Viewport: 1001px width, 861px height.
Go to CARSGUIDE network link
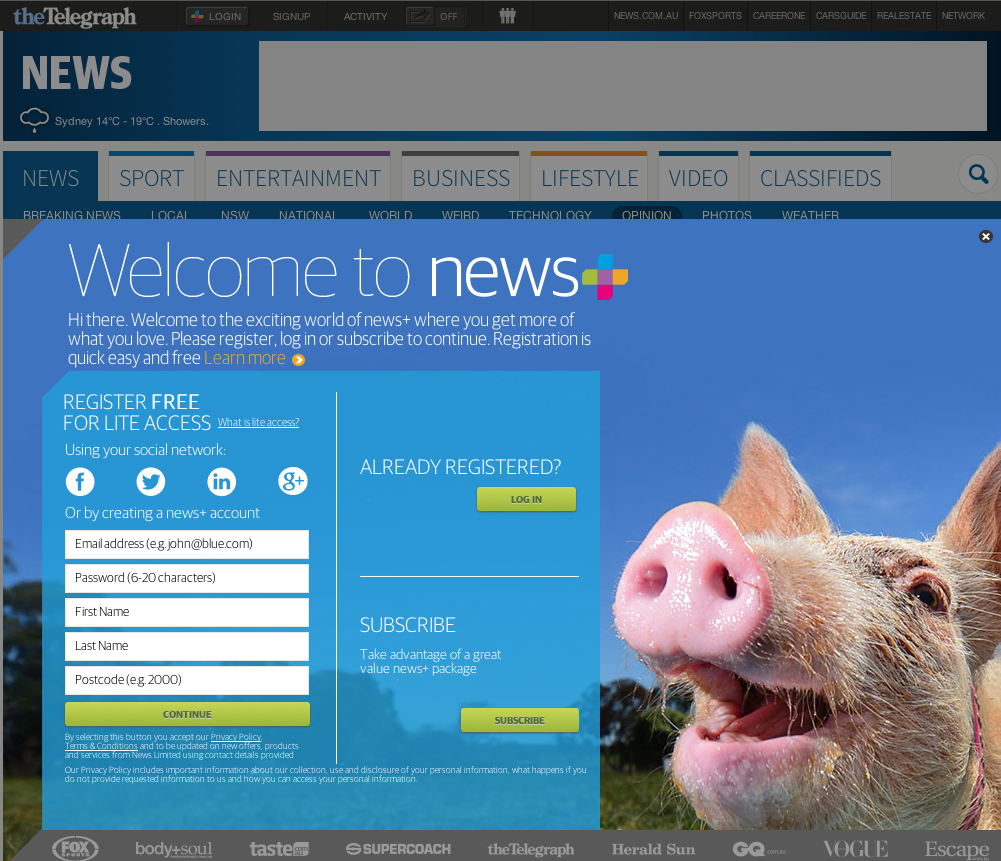tap(841, 15)
